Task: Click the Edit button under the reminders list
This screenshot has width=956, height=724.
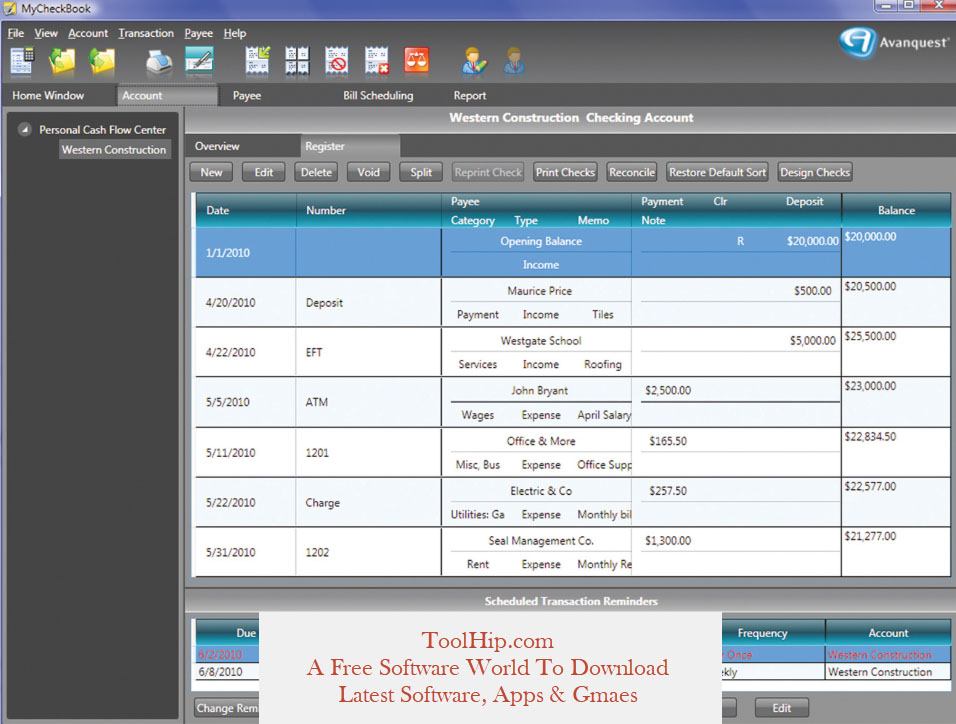Action: click(x=782, y=708)
